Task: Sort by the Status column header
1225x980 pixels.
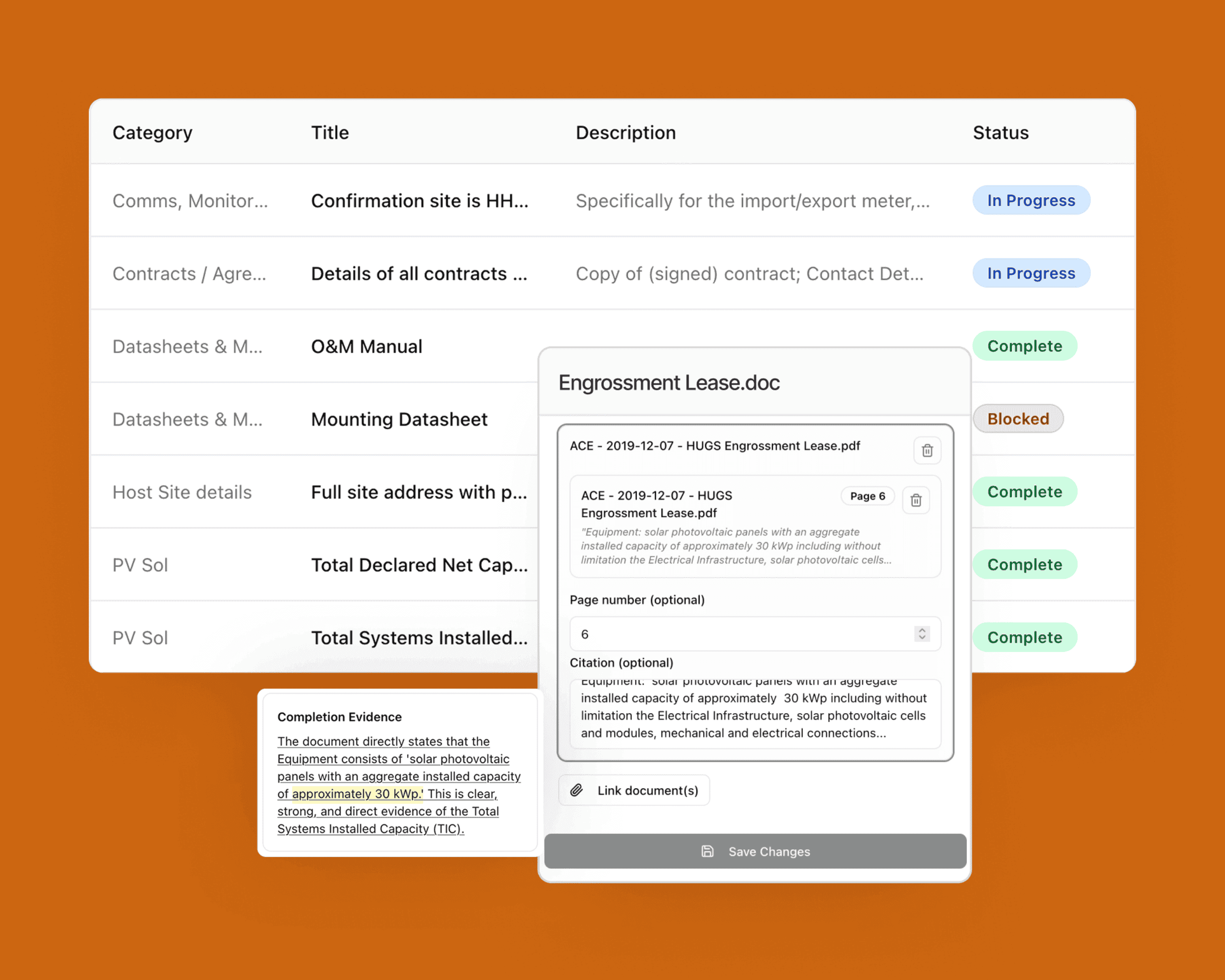Action: coord(1000,132)
